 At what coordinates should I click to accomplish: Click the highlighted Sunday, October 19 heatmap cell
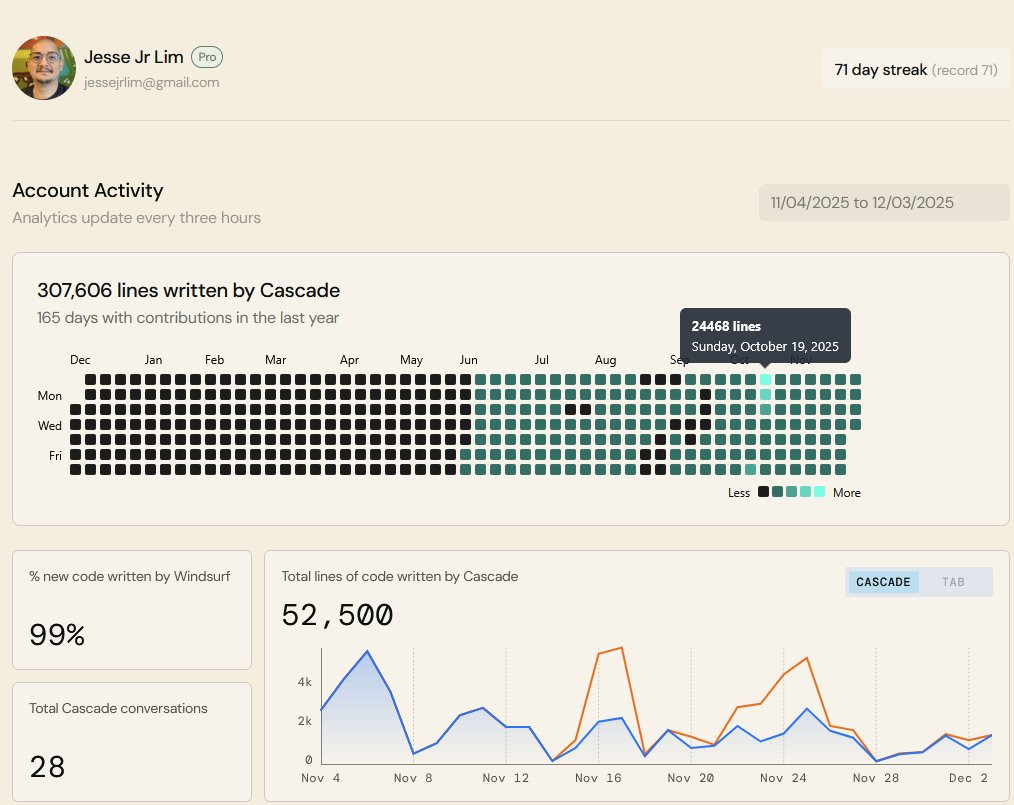tap(765, 380)
